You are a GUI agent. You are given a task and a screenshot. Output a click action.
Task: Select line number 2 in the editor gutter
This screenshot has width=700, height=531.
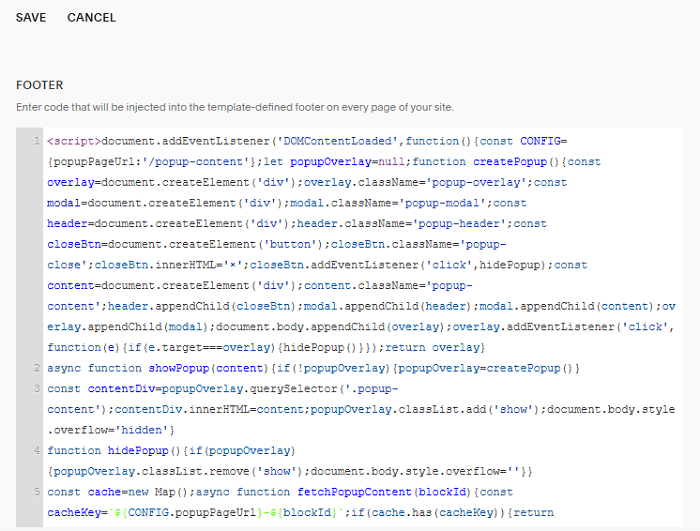pyautogui.click(x=36, y=368)
